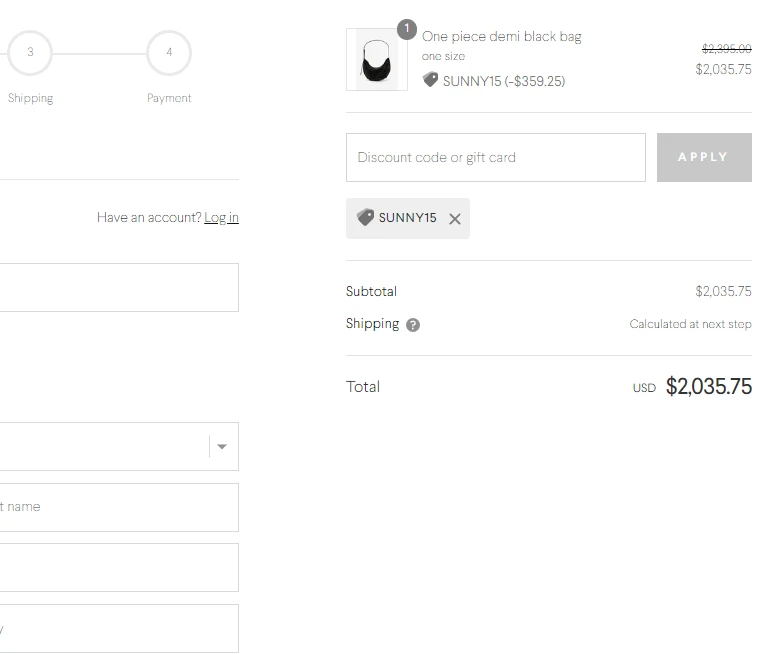Remove the SUNNY15 discount code
The height and width of the screenshot is (654, 778).
(454, 219)
